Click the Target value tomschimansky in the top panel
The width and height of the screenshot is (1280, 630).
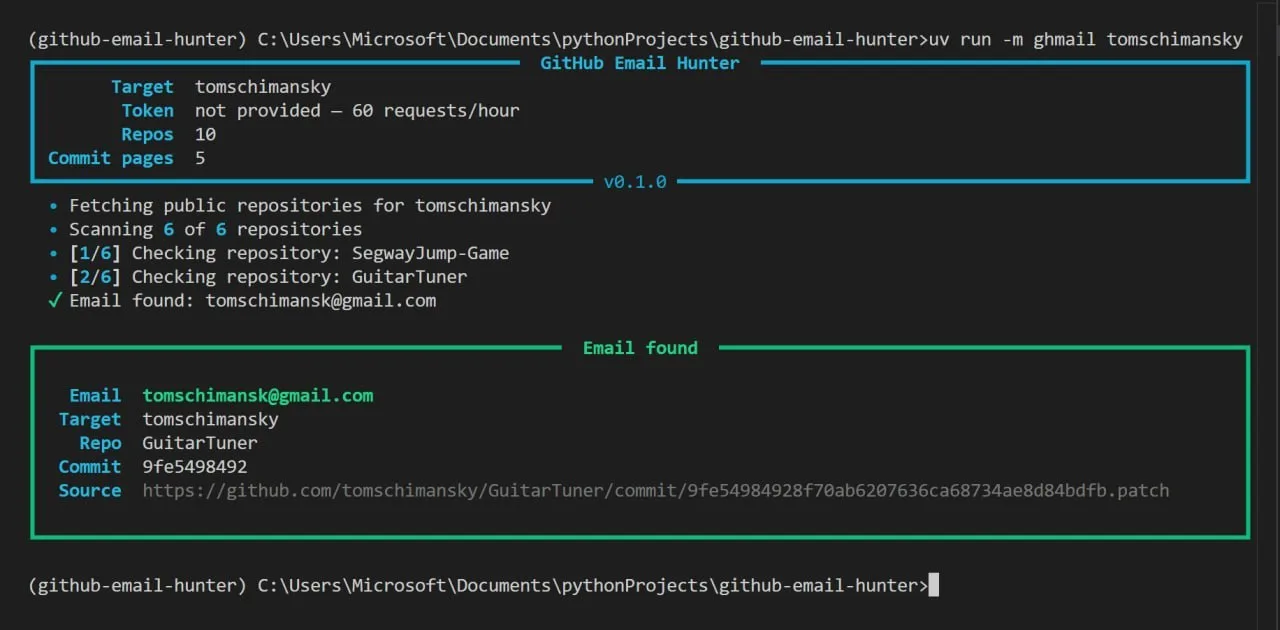[x=263, y=87]
